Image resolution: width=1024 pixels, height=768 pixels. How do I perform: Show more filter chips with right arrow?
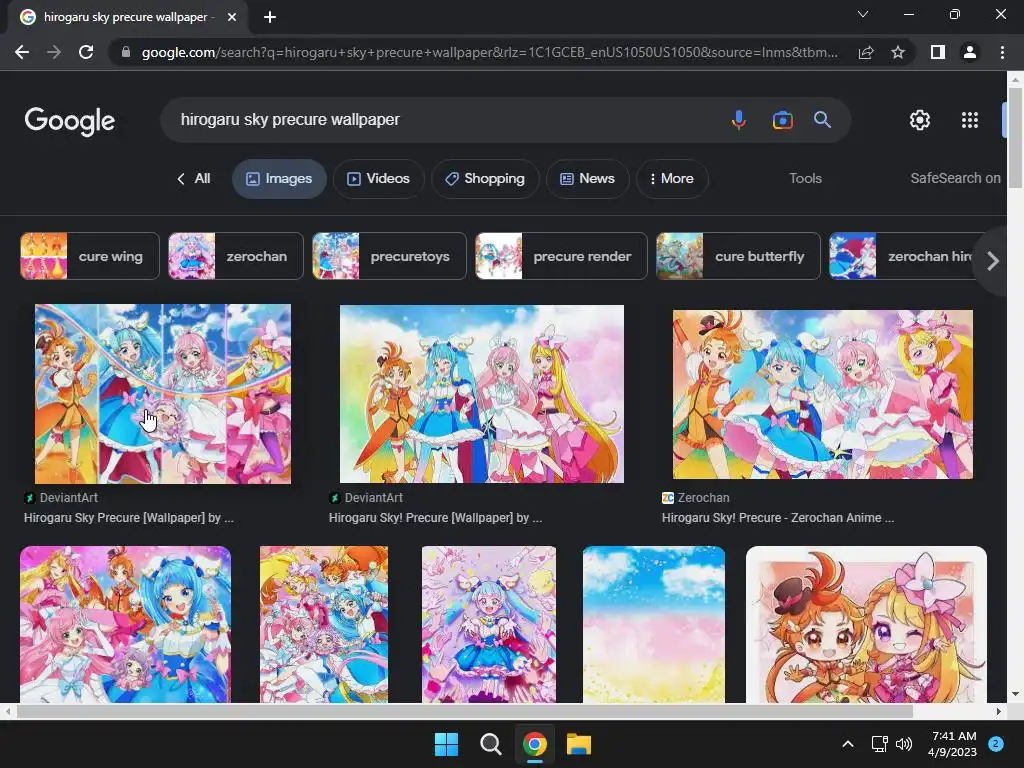[992, 261]
